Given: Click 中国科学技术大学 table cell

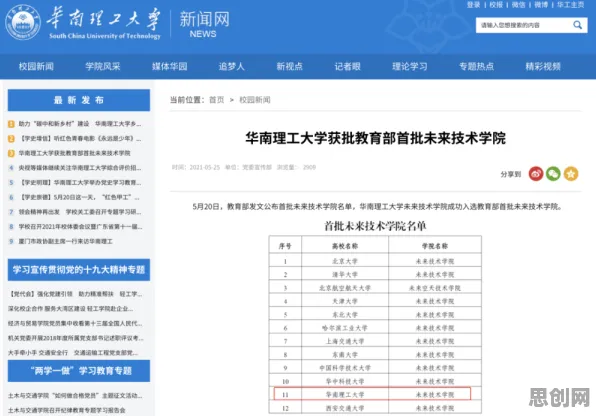Looking at the screenshot, I should point(345,368).
